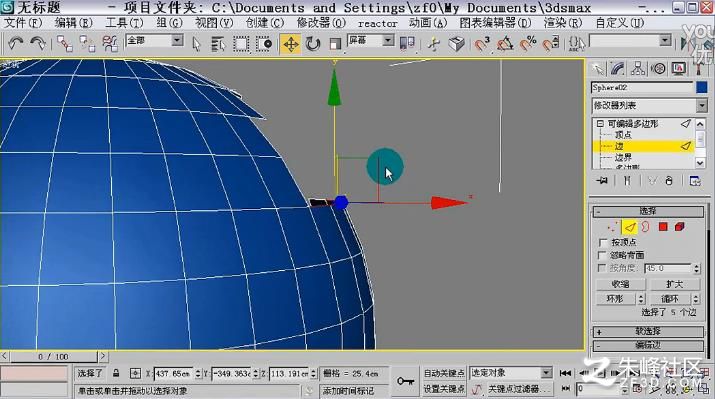
Task: Choose Polygon sub-object red square icon
Action: pyautogui.click(x=663, y=227)
